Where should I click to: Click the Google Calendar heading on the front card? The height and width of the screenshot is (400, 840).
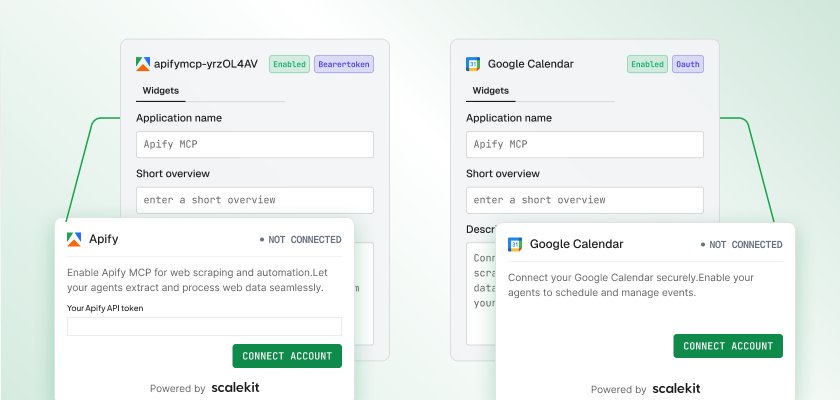pyautogui.click(x=576, y=244)
